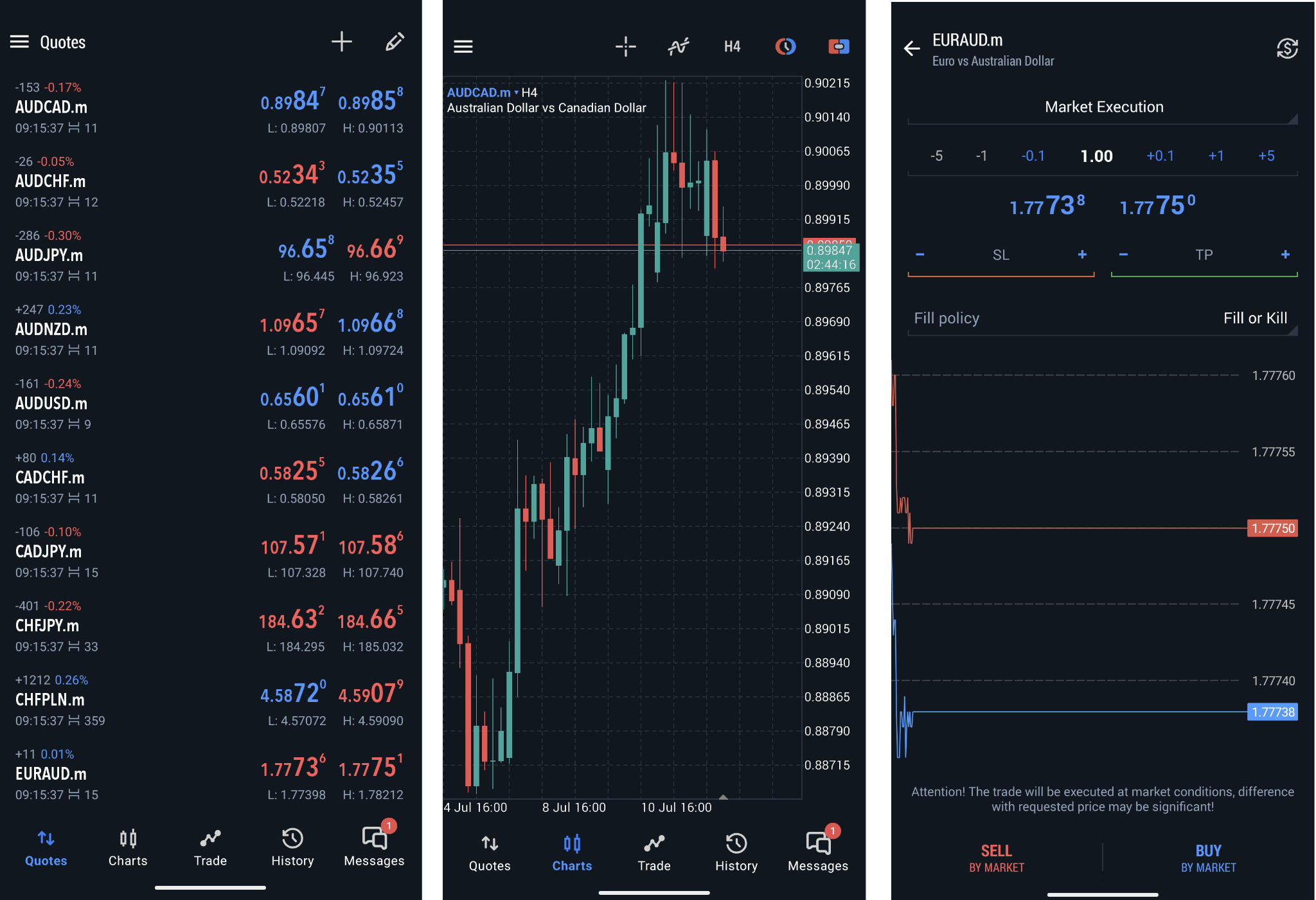
Task: Decrease volume by 1
Action: coord(981,156)
